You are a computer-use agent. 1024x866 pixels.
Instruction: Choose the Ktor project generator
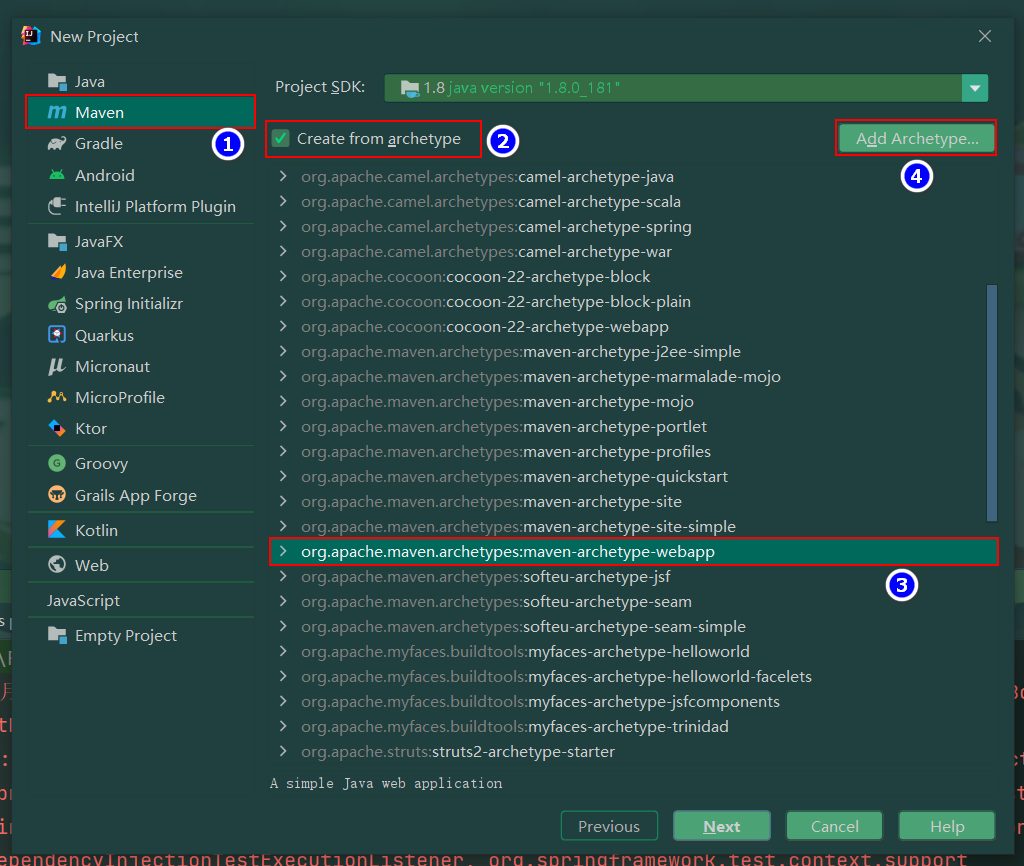click(x=98, y=428)
